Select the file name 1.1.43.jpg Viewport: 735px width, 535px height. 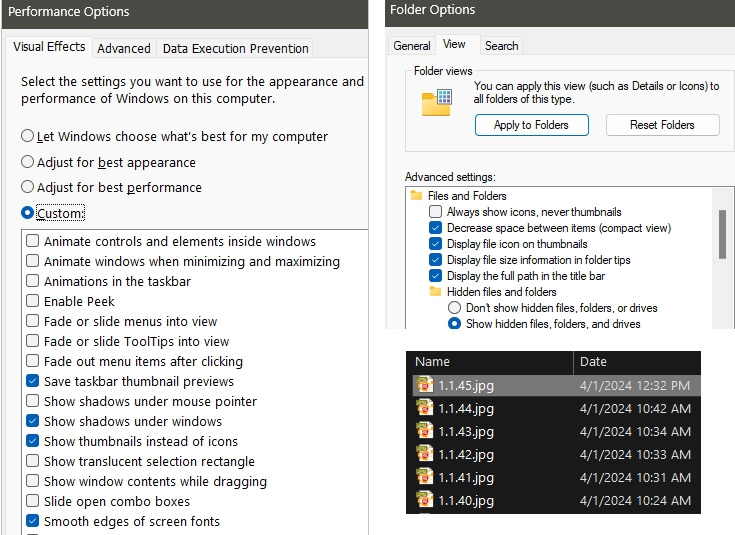pyautogui.click(x=466, y=431)
